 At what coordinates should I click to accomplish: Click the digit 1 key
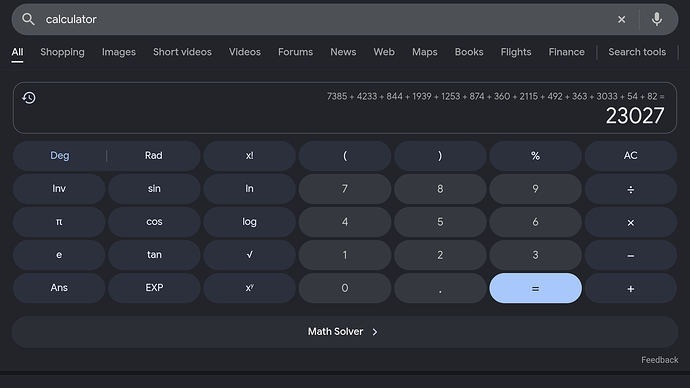pyautogui.click(x=345, y=255)
